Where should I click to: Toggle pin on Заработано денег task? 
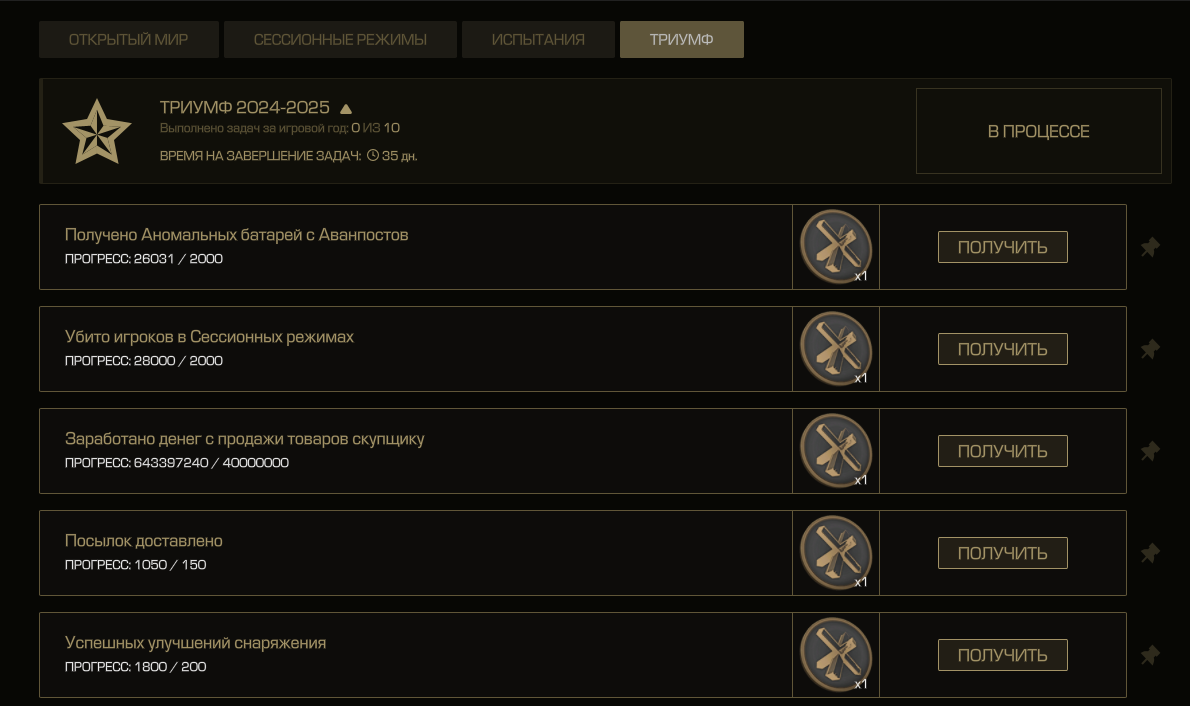[x=1150, y=451]
